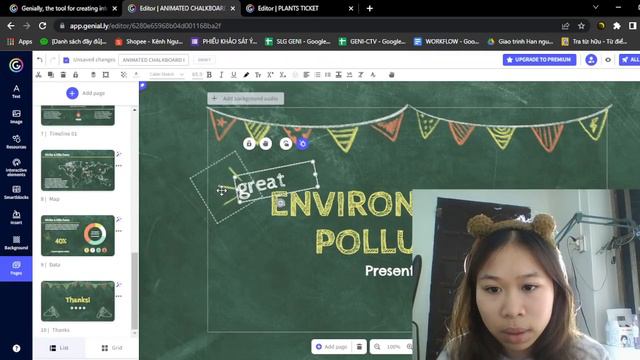The image size is (640, 360).
Task: Lock the selected element from the toolbar
Action: 76,75
